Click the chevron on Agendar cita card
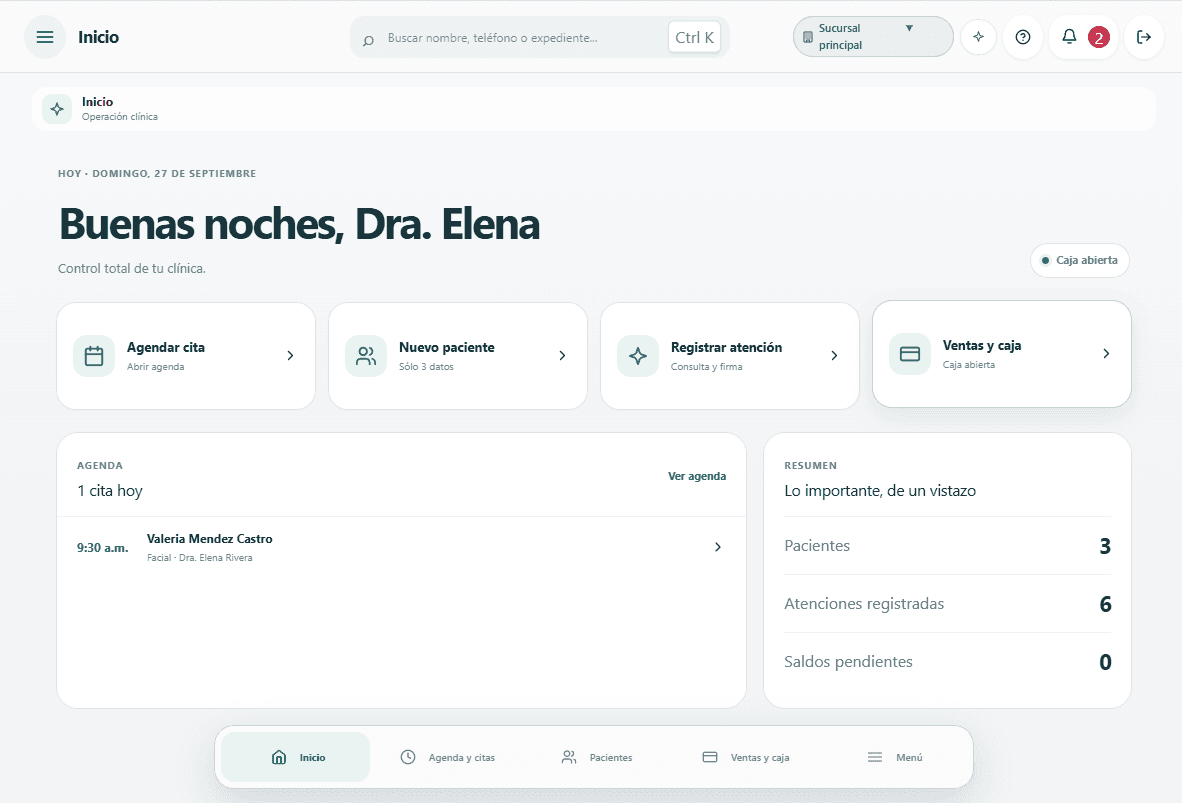The width and height of the screenshot is (1182, 803). [290, 356]
